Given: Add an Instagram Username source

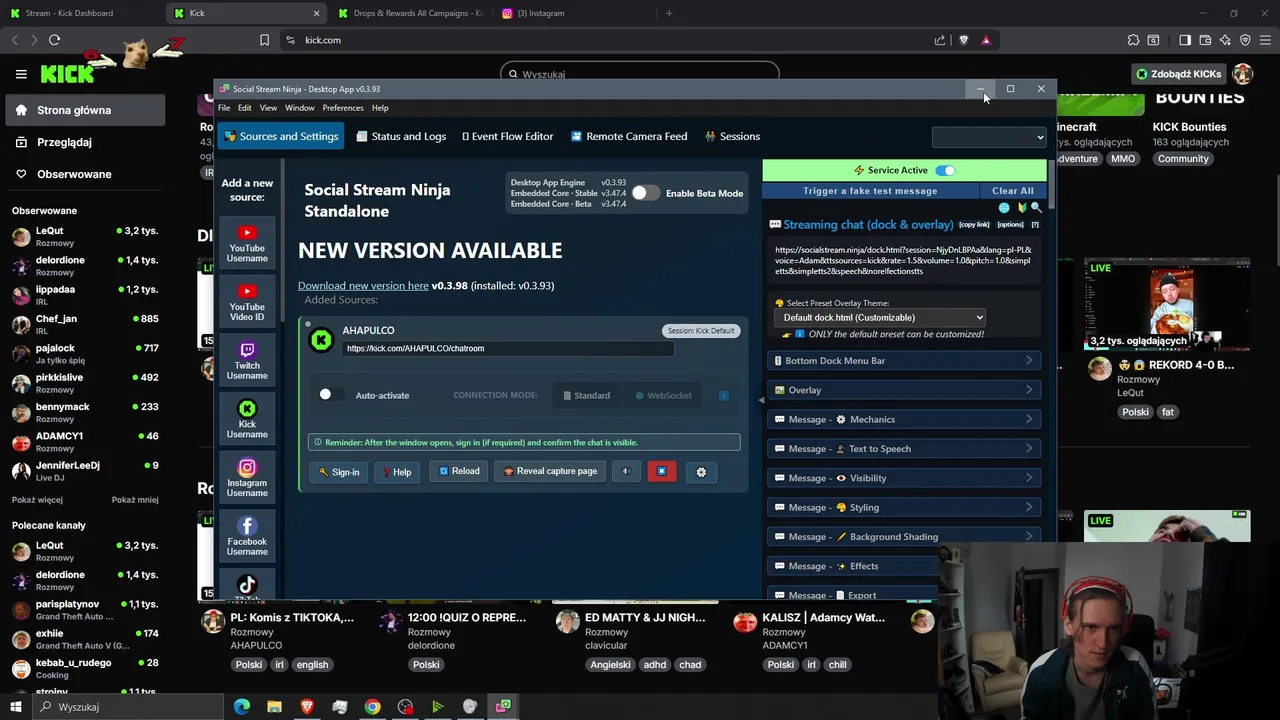Looking at the screenshot, I should click(x=247, y=478).
